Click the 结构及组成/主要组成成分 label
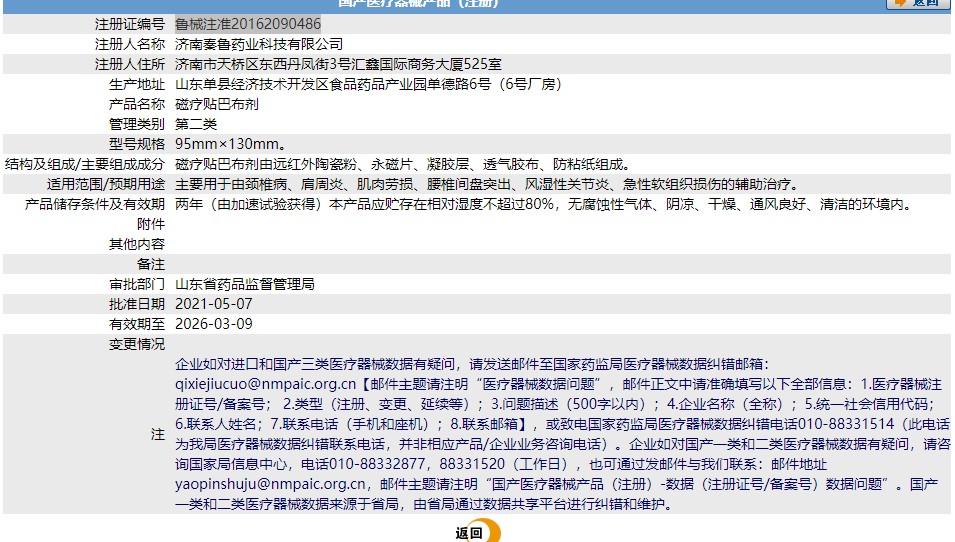 tap(85, 164)
